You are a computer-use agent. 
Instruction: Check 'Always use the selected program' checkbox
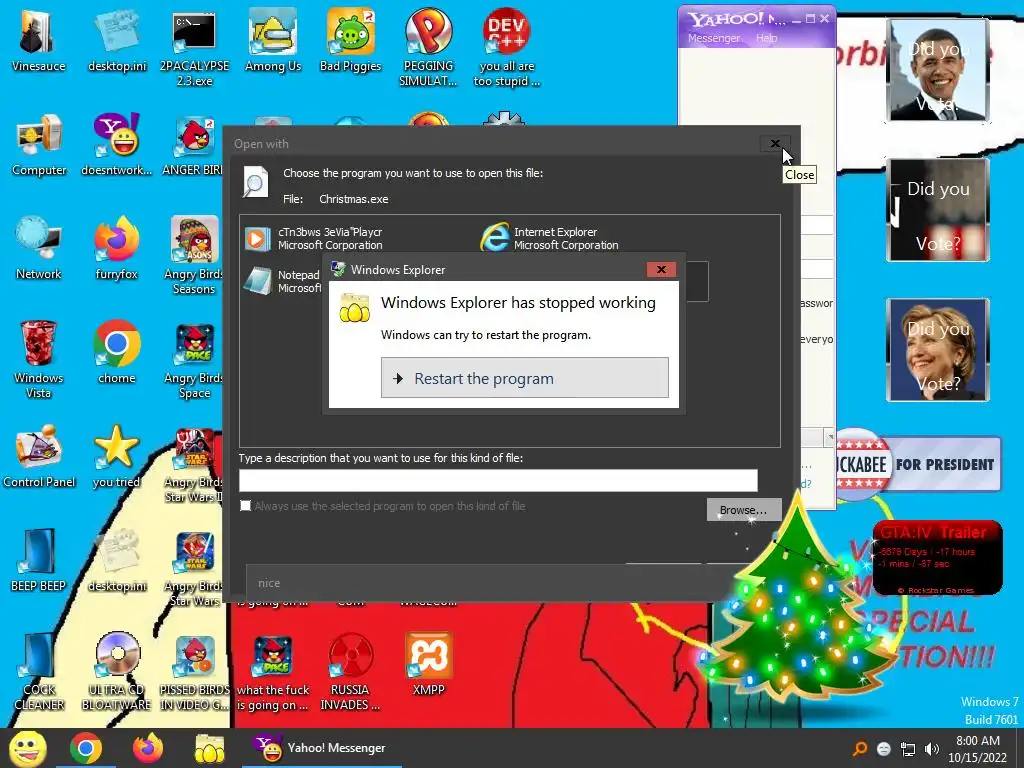[x=246, y=505]
